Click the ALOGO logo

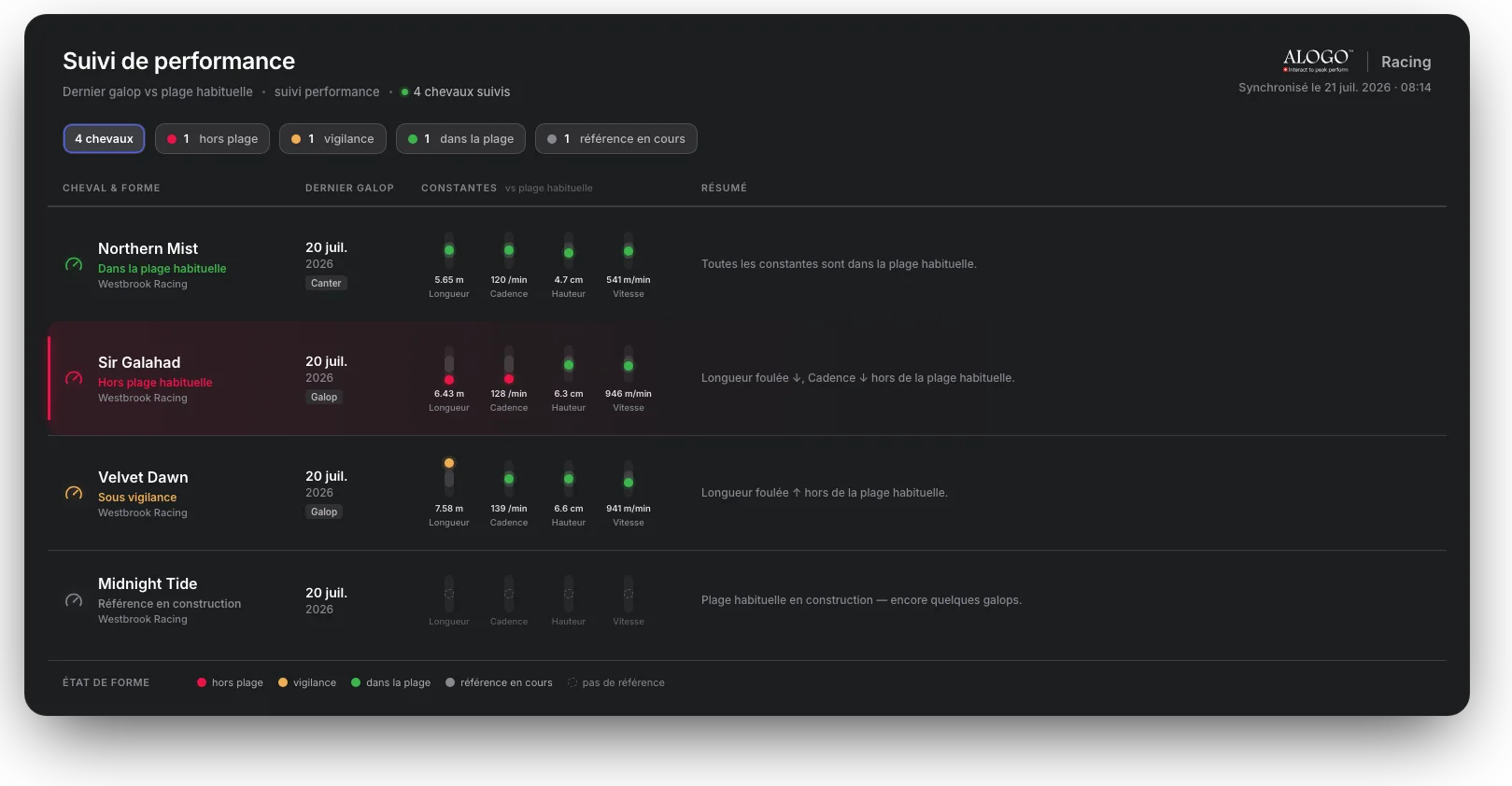point(1317,61)
